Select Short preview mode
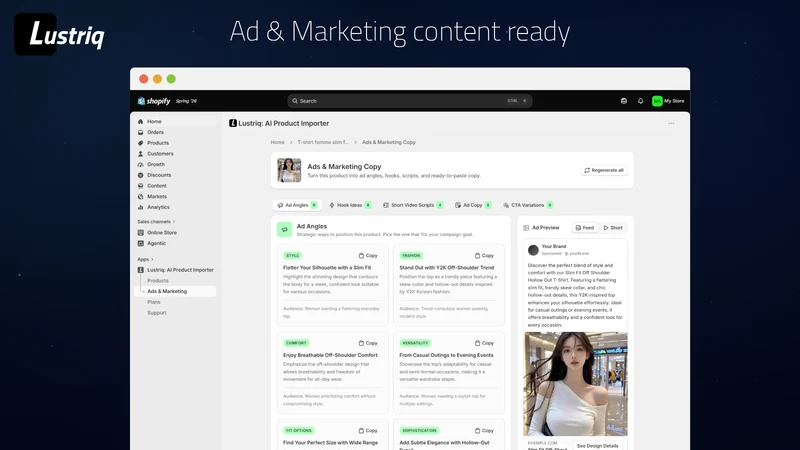 point(613,228)
